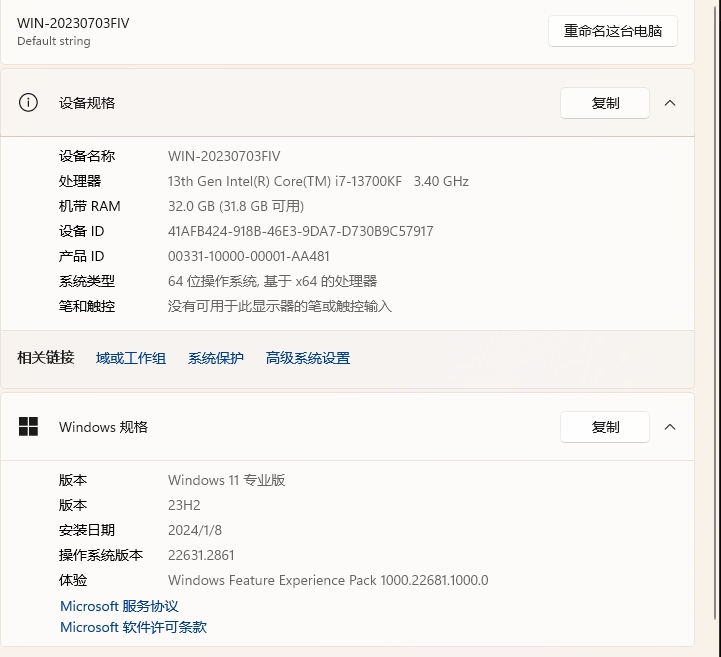Open the 系统保护 link

[216, 358]
